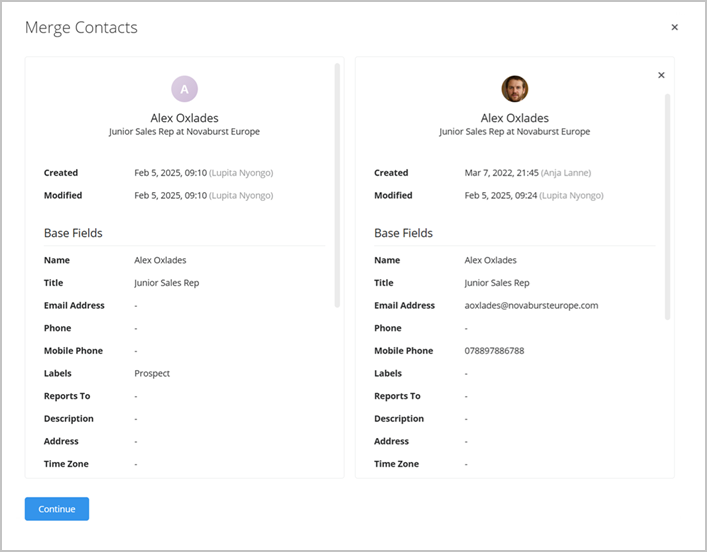Click 'Labels' field label in left card
This screenshot has height=552, width=707.
57,373
